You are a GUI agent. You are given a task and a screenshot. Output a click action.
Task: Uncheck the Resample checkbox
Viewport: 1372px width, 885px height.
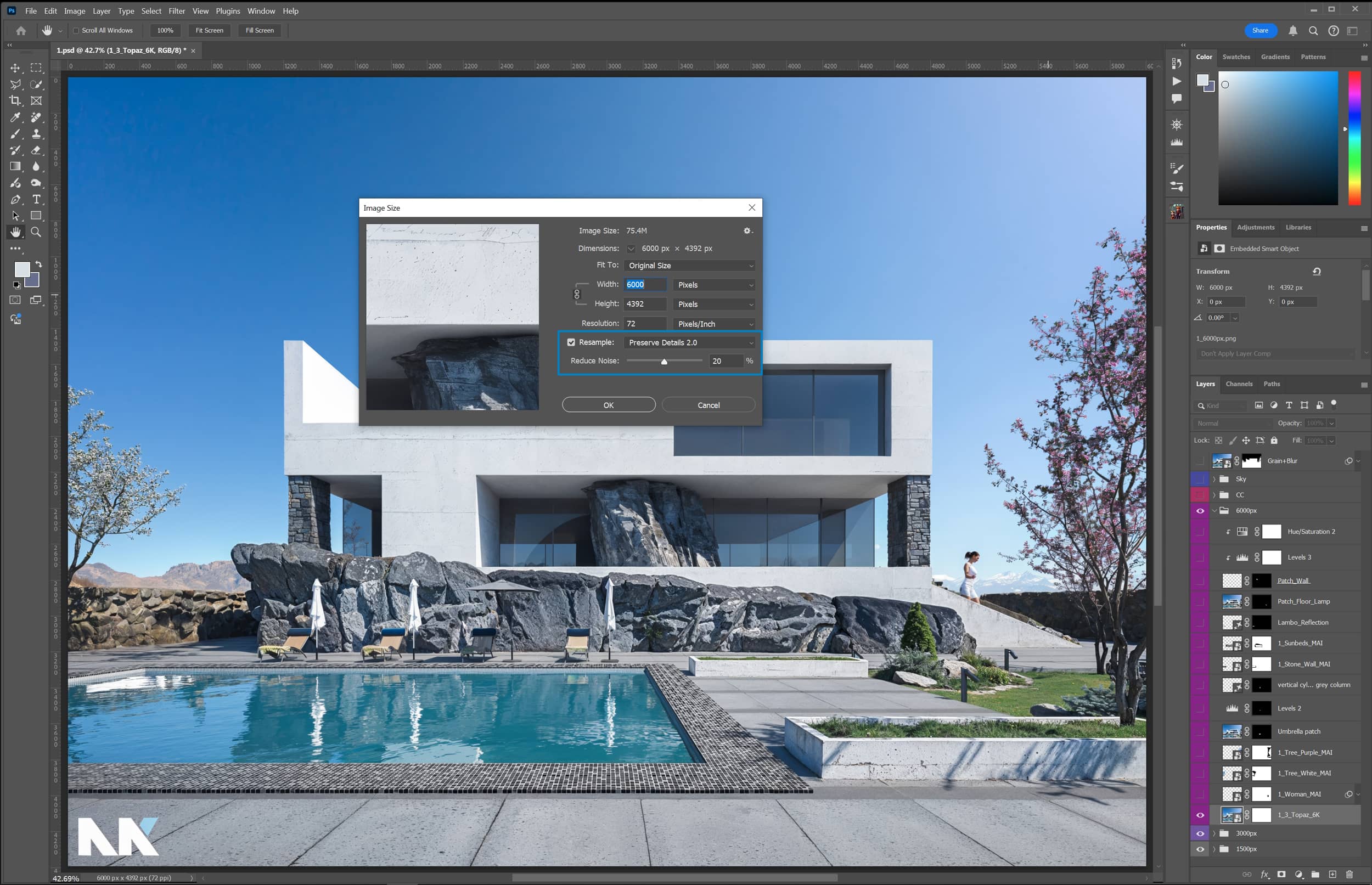(571, 342)
